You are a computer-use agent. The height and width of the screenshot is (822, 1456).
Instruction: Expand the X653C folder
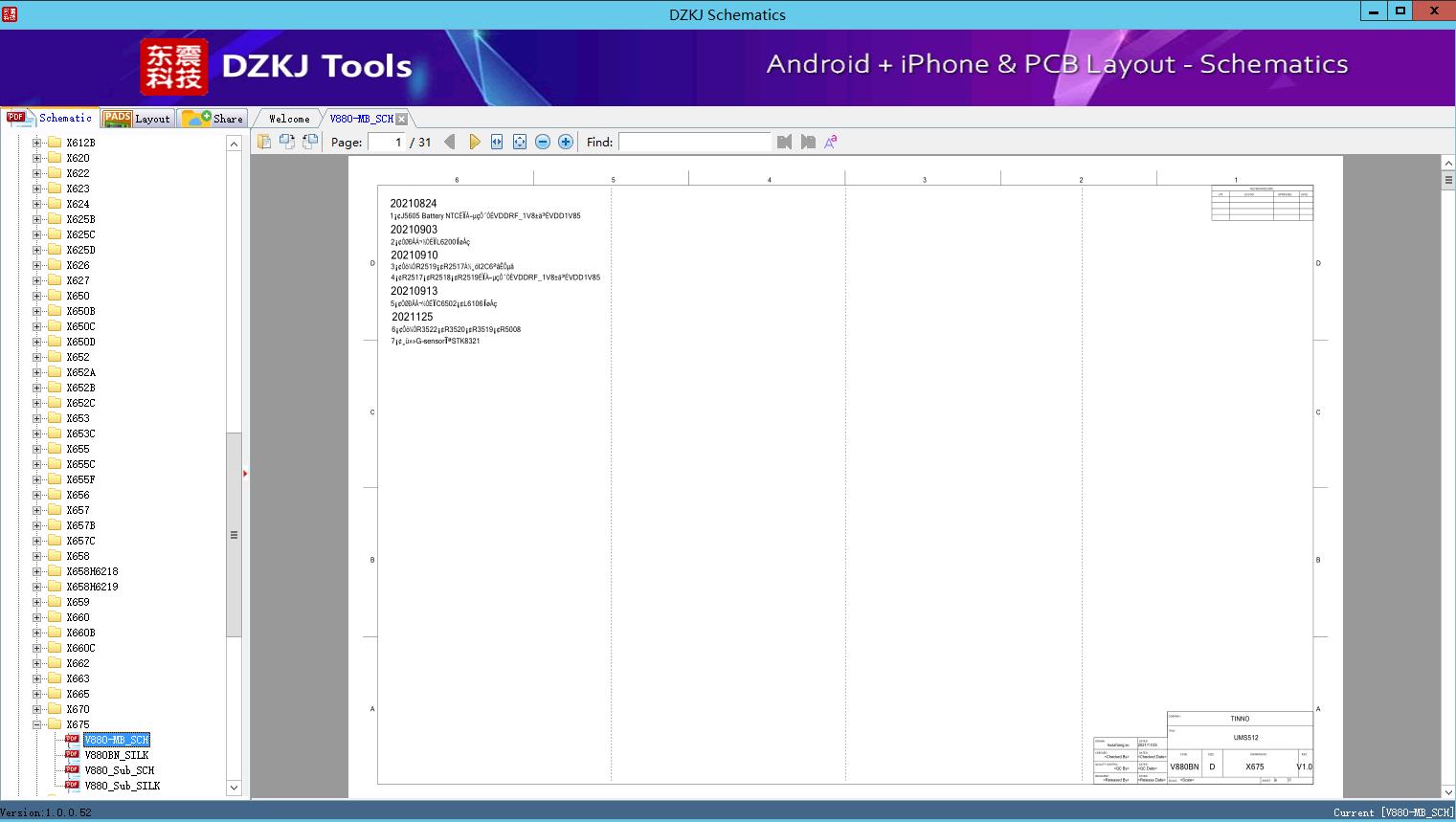37,433
